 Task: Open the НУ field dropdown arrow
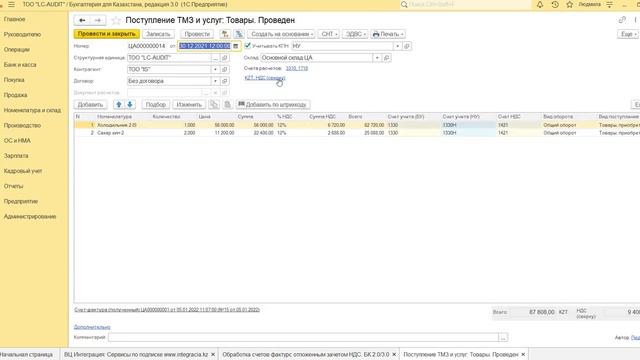398,46
